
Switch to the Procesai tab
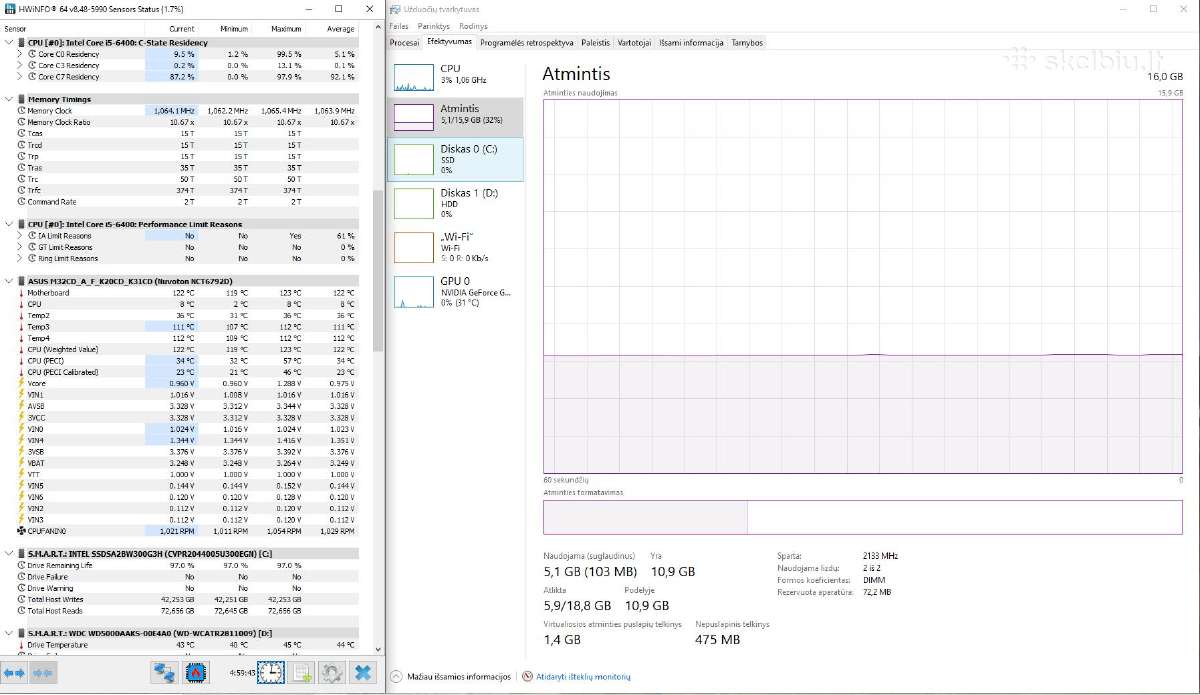405,43
